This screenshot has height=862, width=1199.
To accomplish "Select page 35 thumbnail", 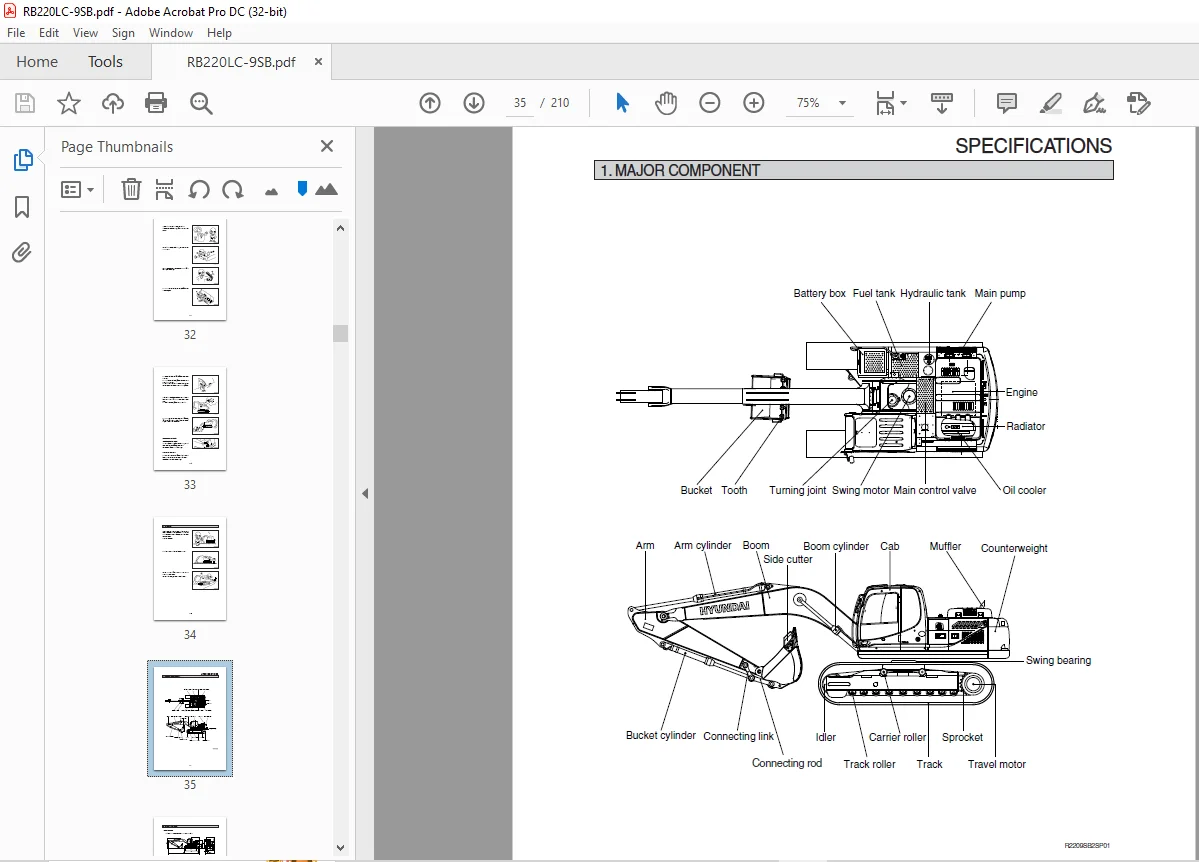I will pyautogui.click(x=190, y=719).
